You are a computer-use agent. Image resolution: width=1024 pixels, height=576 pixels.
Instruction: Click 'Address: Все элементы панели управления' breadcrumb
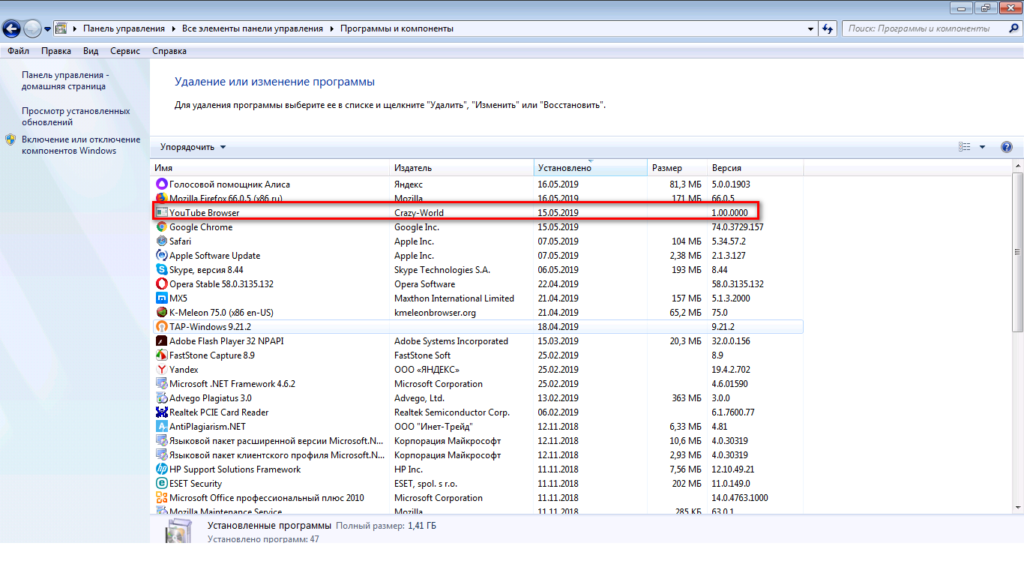[x=252, y=29]
